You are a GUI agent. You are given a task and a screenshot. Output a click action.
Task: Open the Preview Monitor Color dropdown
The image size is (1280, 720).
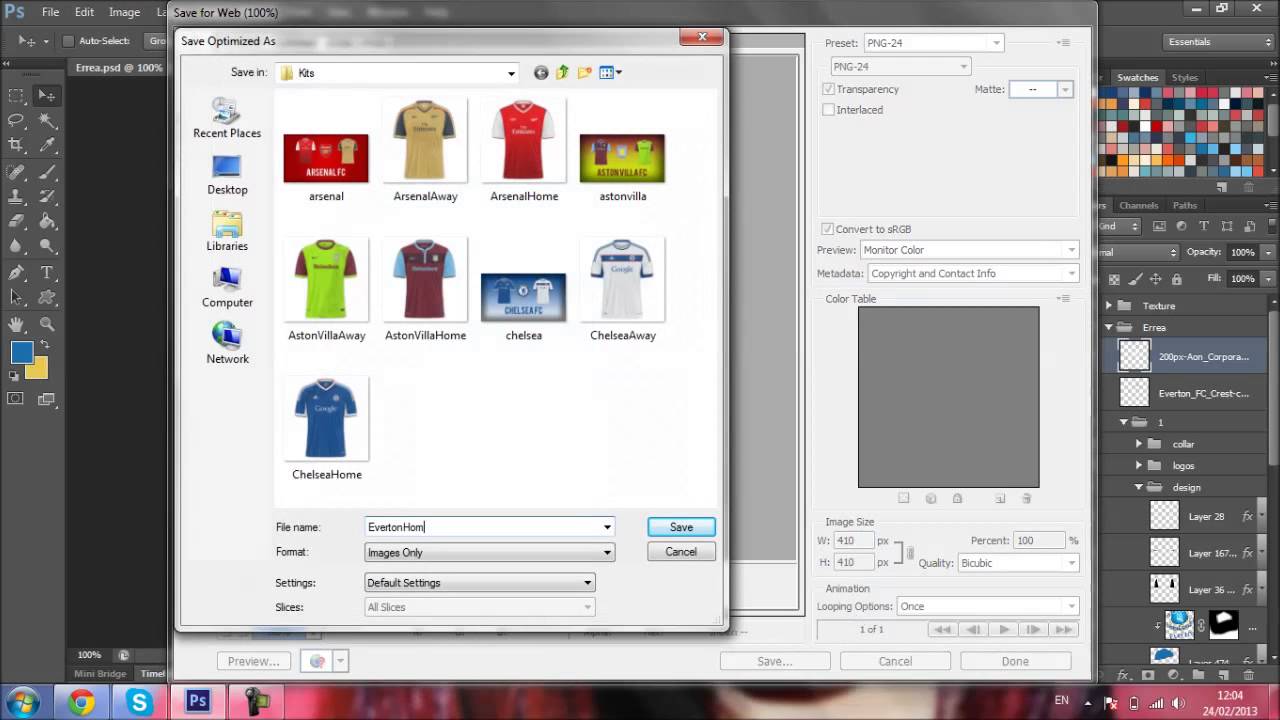[x=969, y=250]
